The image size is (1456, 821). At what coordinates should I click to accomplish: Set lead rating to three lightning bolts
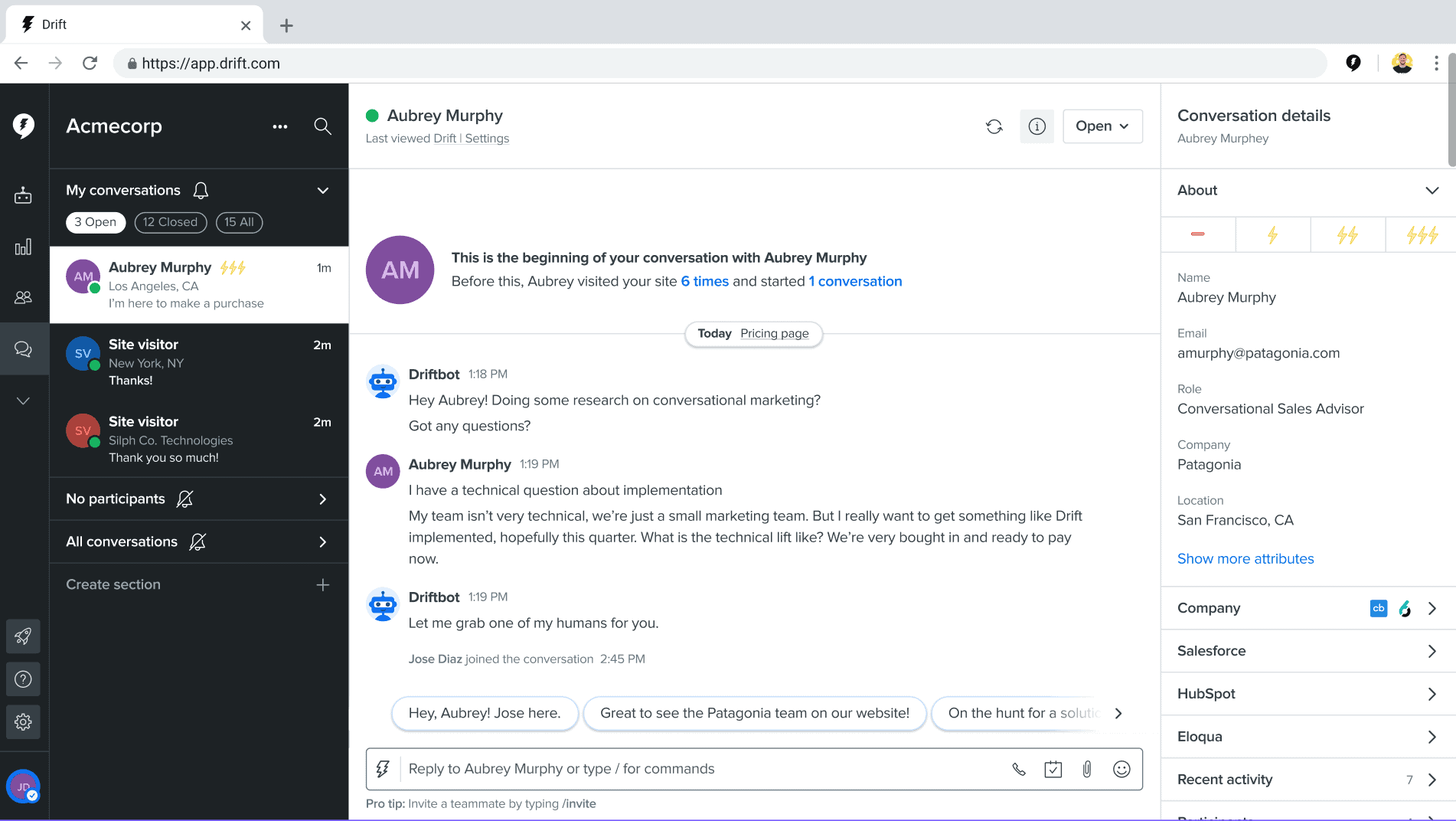[x=1421, y=234]
